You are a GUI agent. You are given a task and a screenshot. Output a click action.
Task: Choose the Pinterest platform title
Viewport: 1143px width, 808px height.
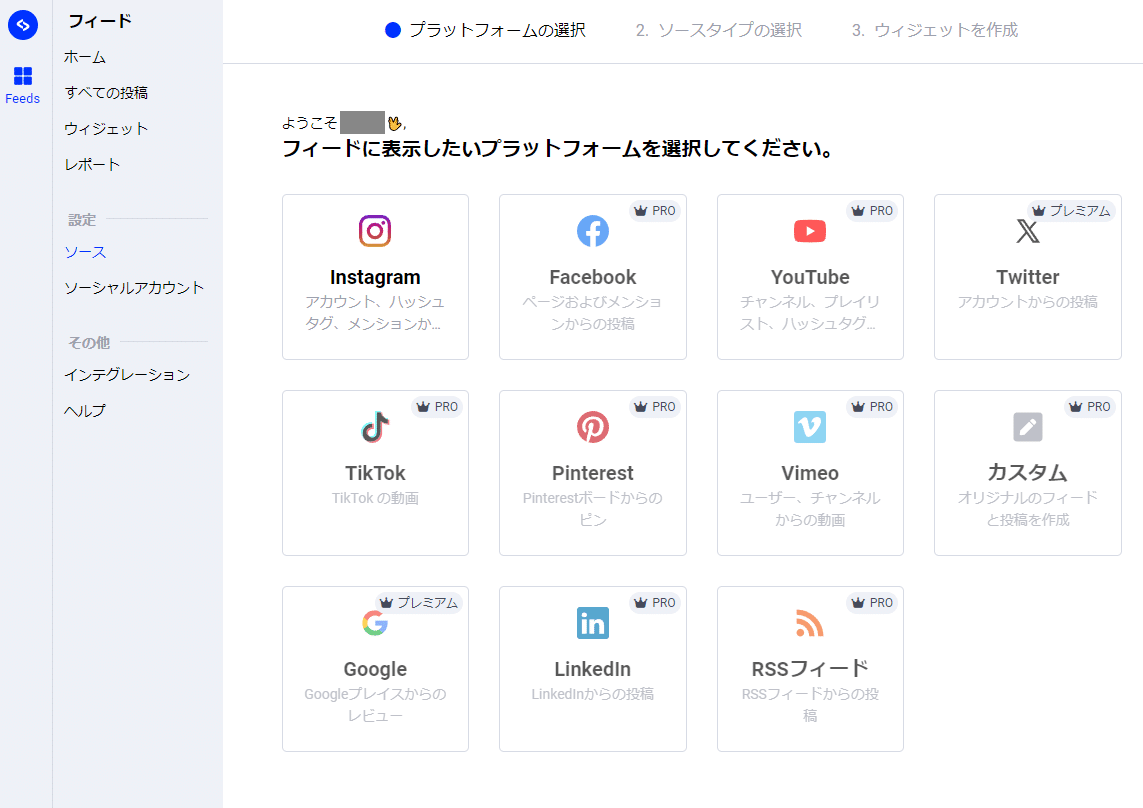pos(593,473)
